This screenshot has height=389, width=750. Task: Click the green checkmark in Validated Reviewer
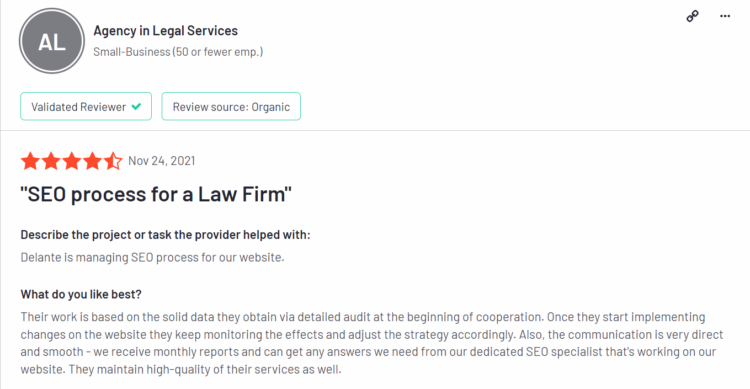(x=136, y=106)
